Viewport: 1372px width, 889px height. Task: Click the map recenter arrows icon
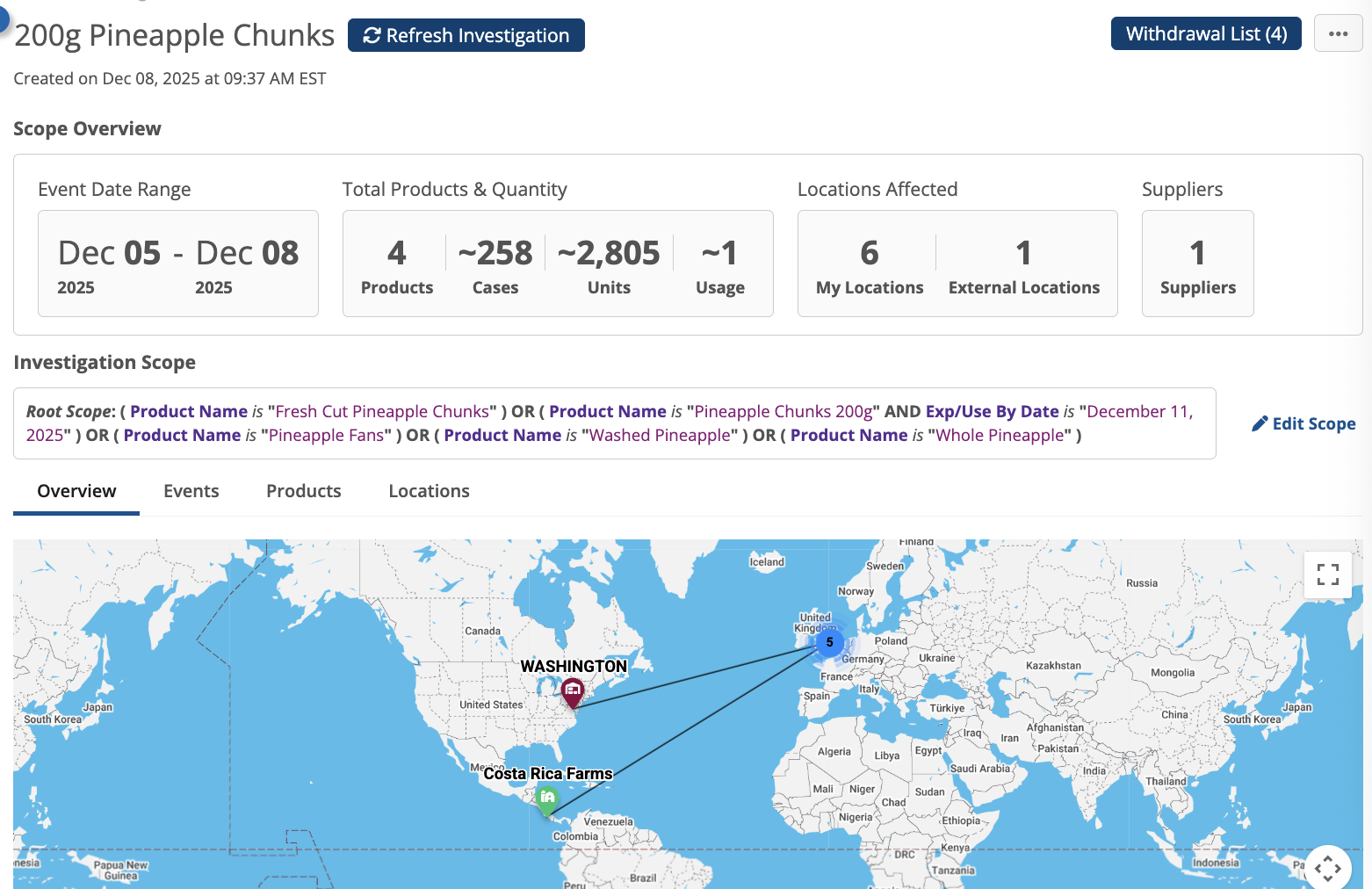[x=1327, y=868]
